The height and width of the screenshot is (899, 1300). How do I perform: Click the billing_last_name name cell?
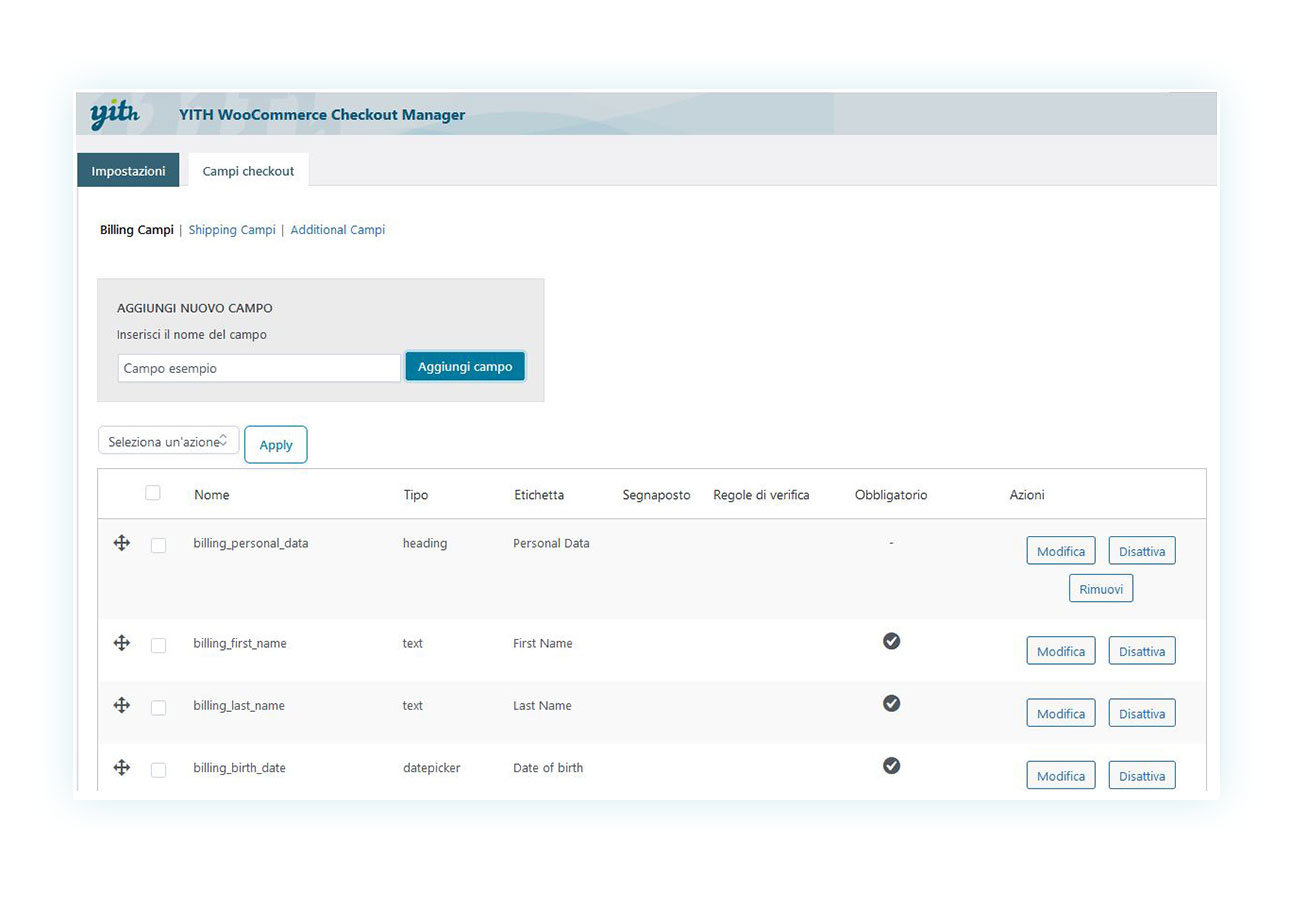pos(239,705)
